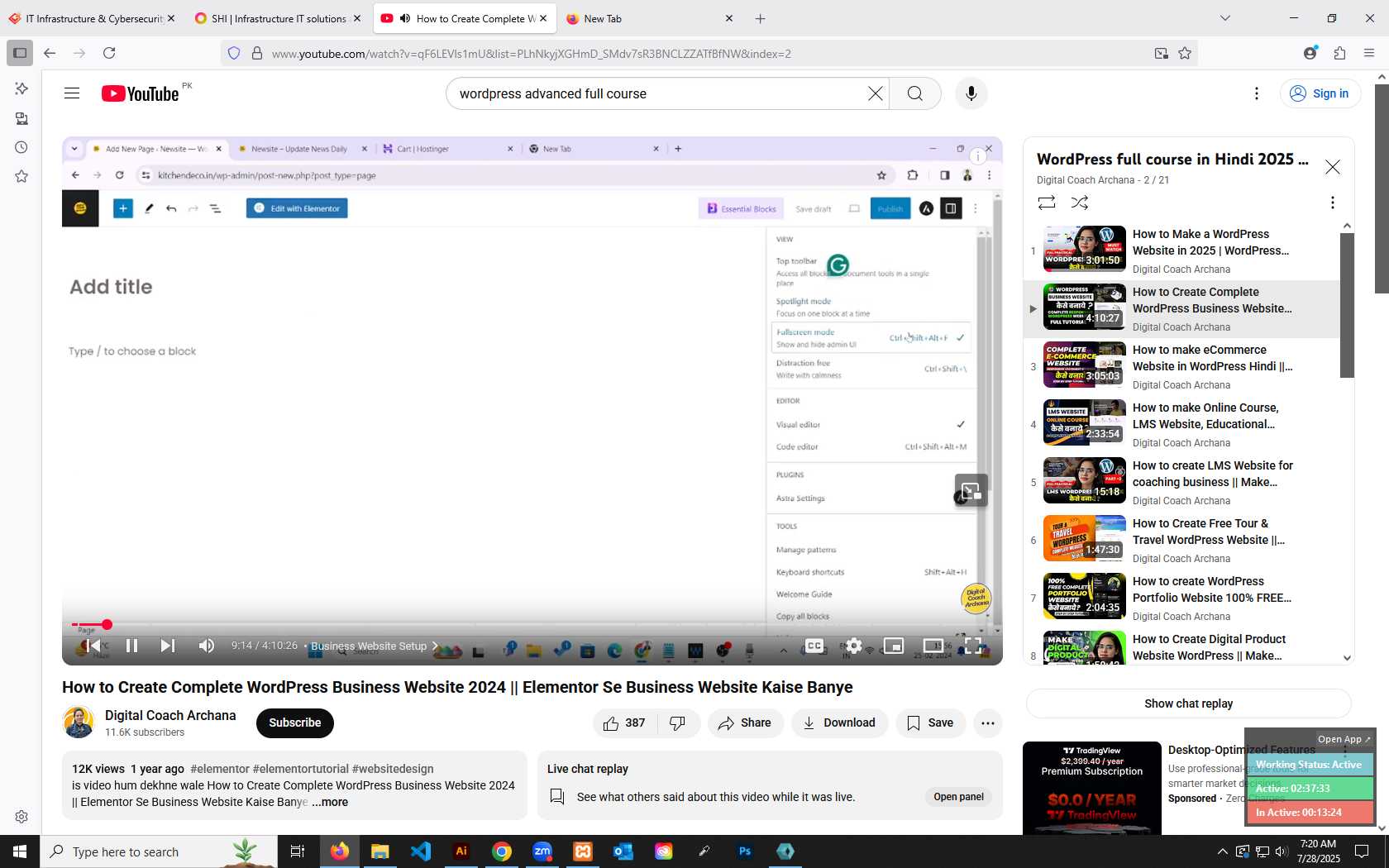This screenshot has width=1389, height=868.
Task: Open YouTube settings three-dot menu
Action: [x=1257, y=93]
